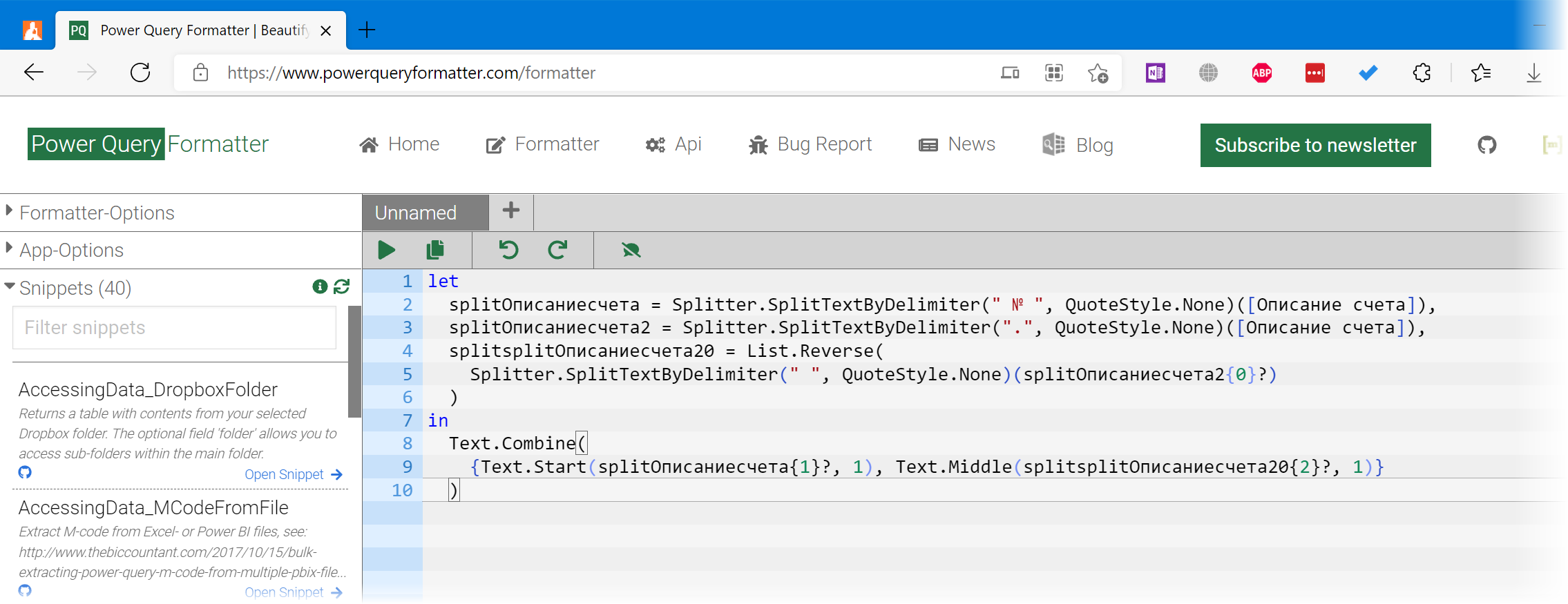This screenshot has height=604, width=1568.
Task: Redo the last editor change
Action: [x=557, y=250]
